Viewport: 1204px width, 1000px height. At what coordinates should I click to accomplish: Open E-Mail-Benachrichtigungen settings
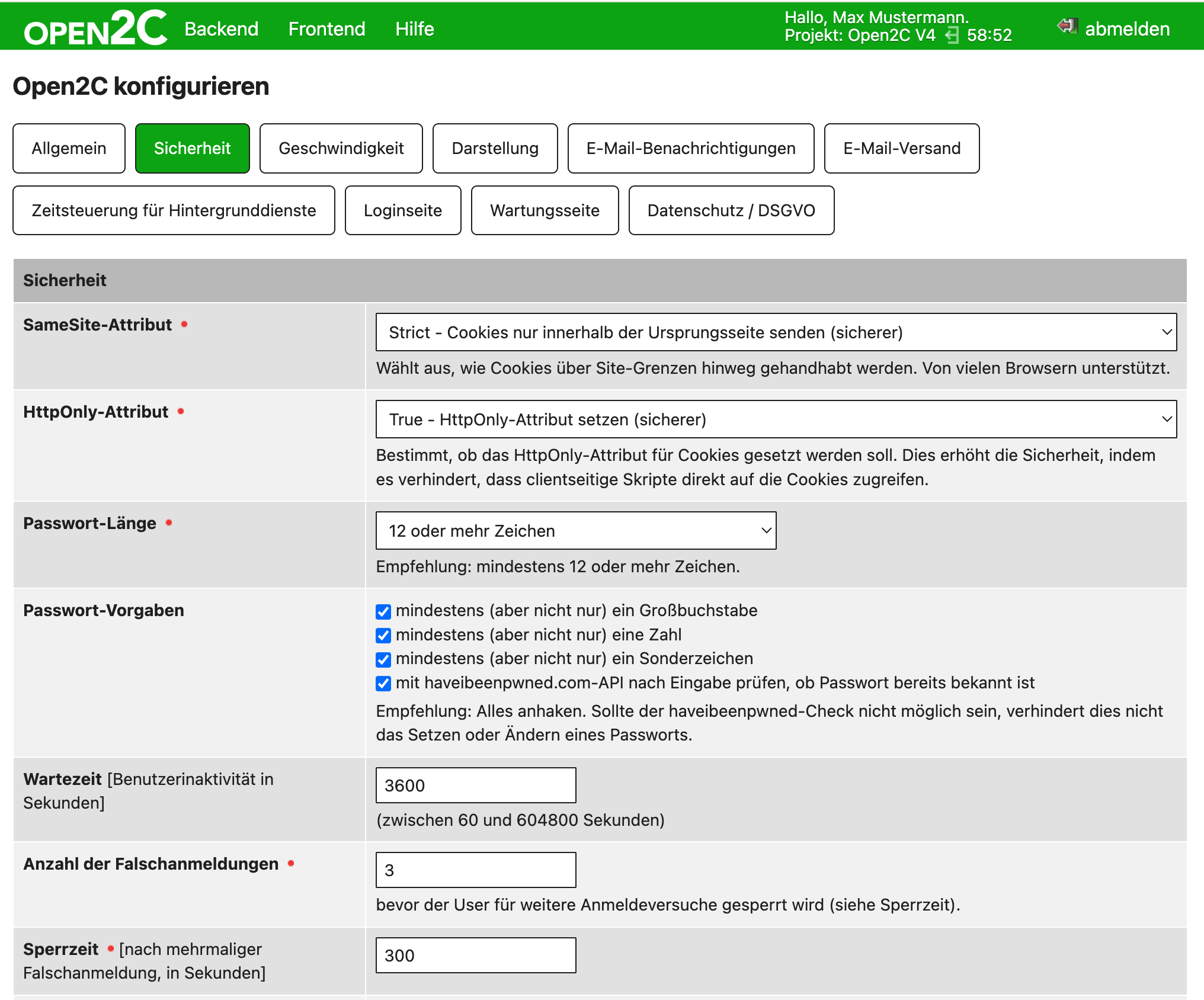coord(691,148)
